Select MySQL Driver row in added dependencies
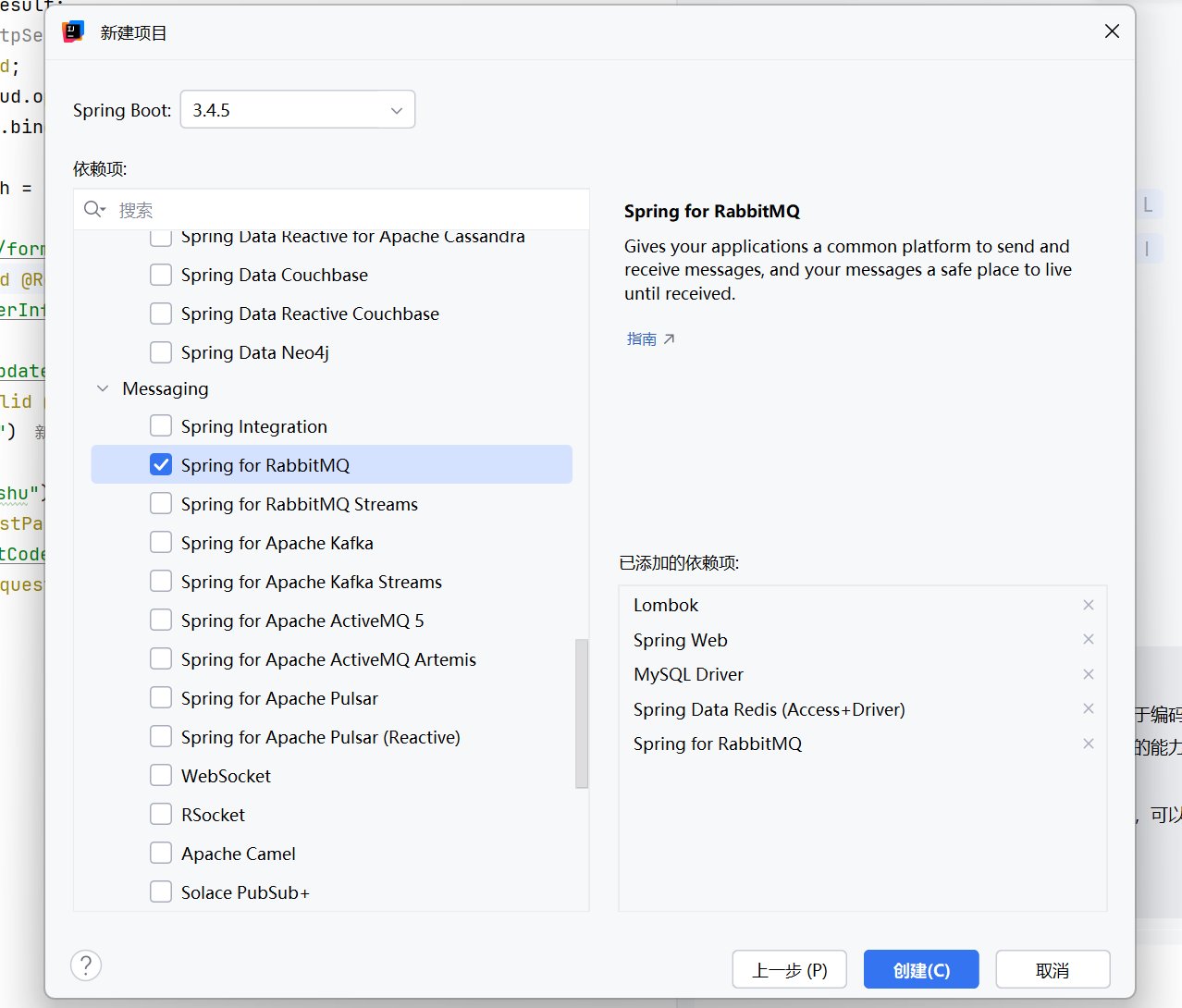1182x1008 pixels. point(862,674)
